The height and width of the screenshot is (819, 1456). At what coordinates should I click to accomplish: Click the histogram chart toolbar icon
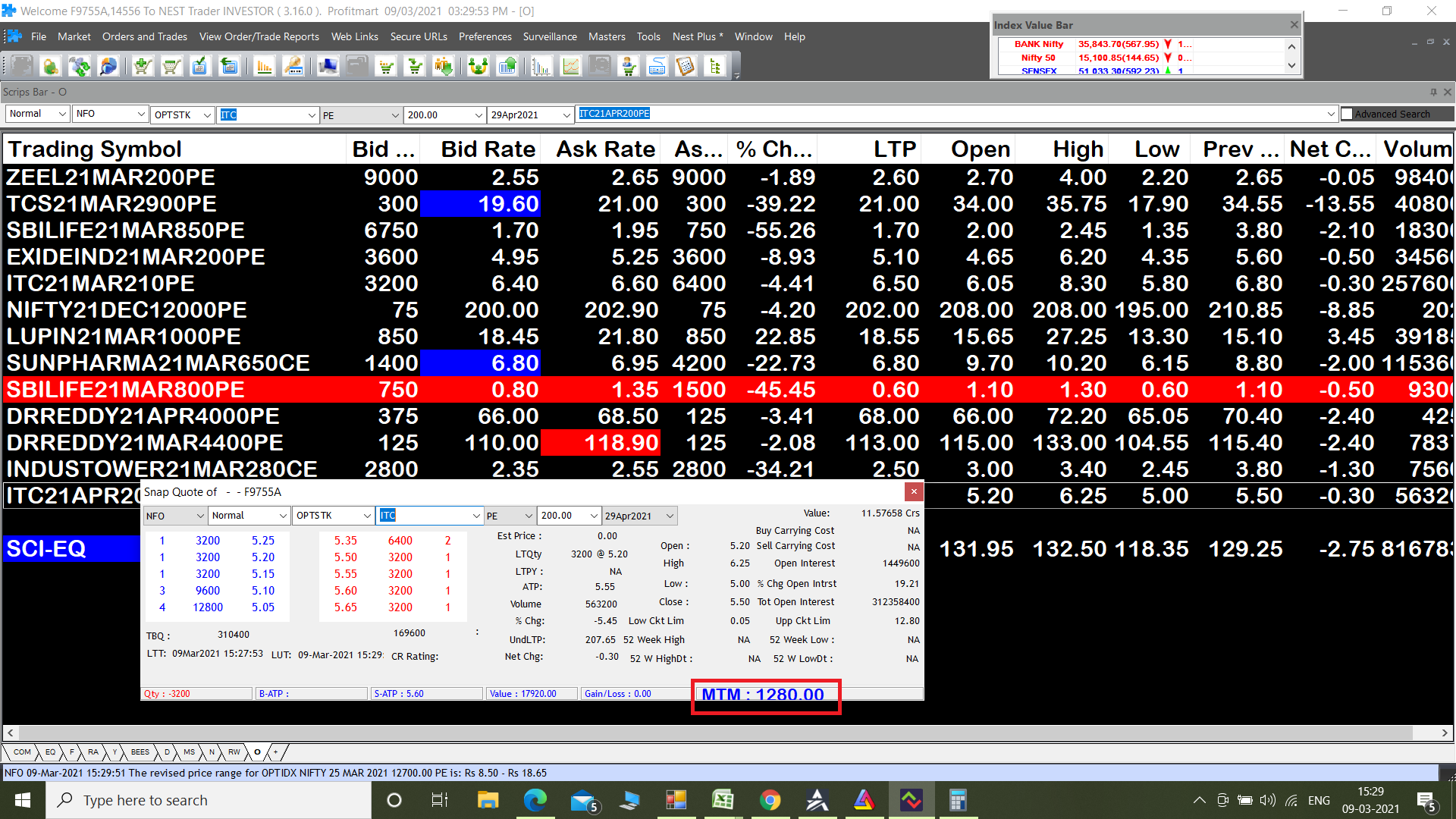pos(541,67)
